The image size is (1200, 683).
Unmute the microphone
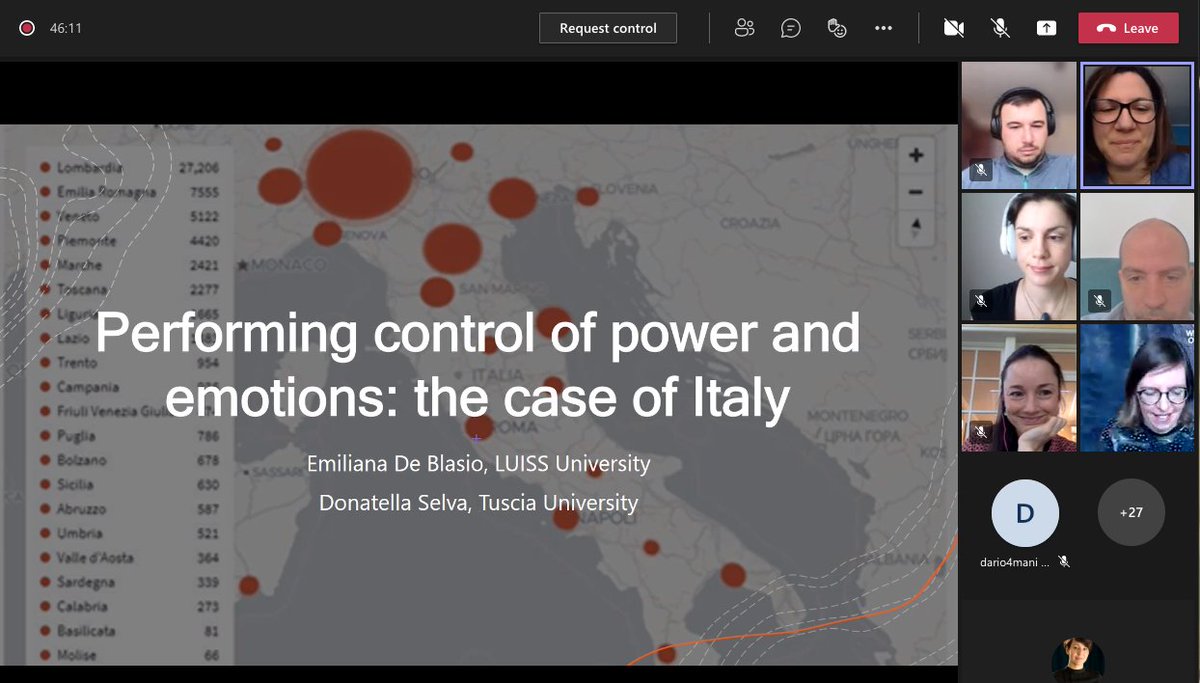click(1000, 28)
